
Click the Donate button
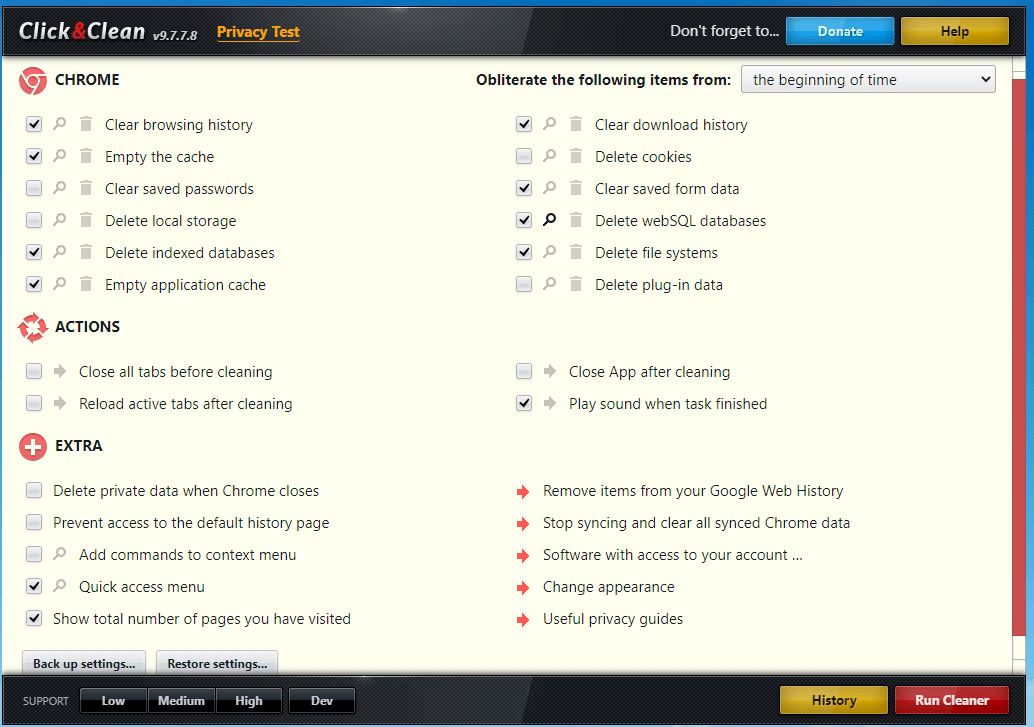[x=839, y=31]
